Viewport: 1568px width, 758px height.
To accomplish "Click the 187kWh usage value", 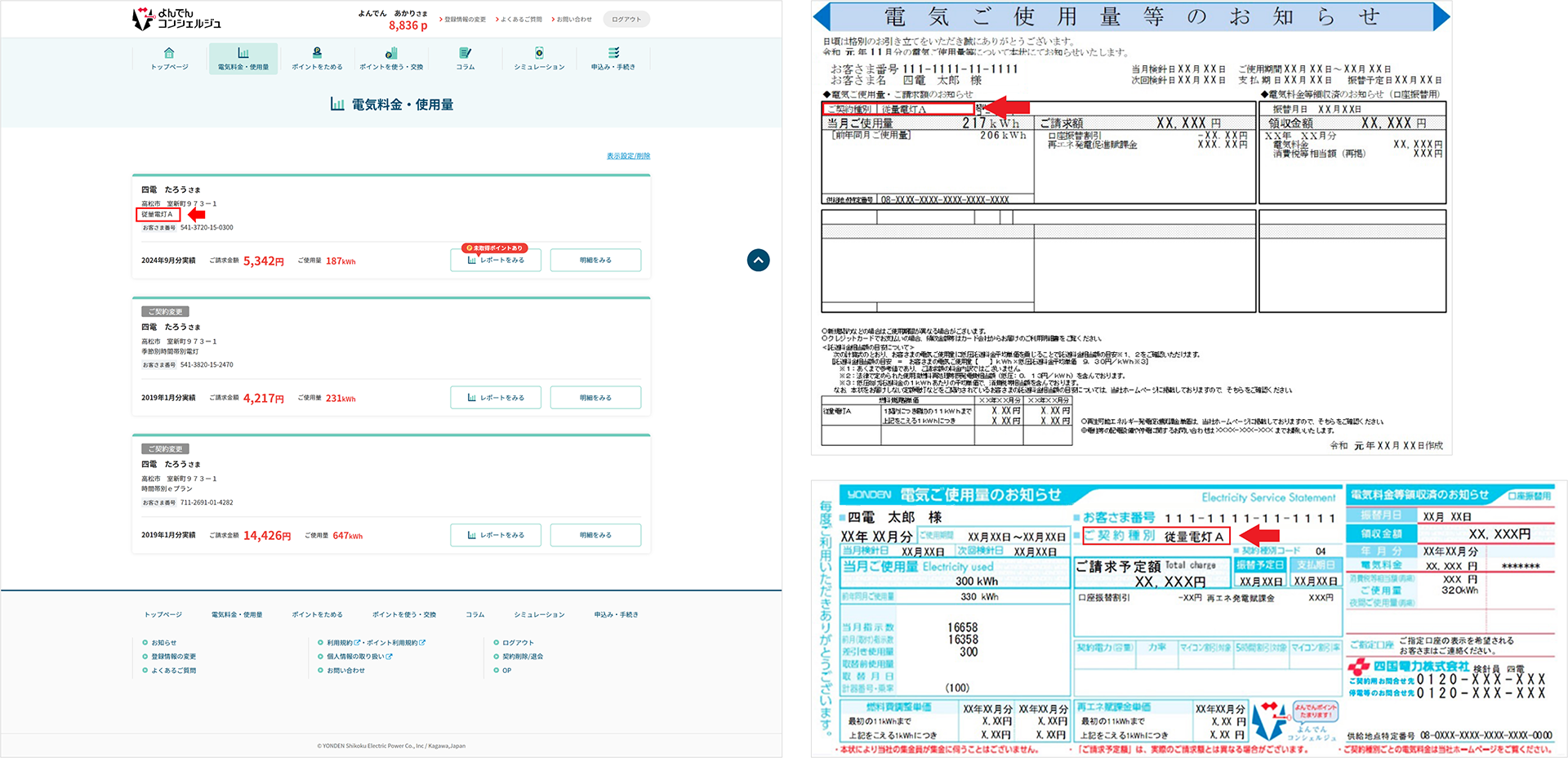I will tap(341, 261).
